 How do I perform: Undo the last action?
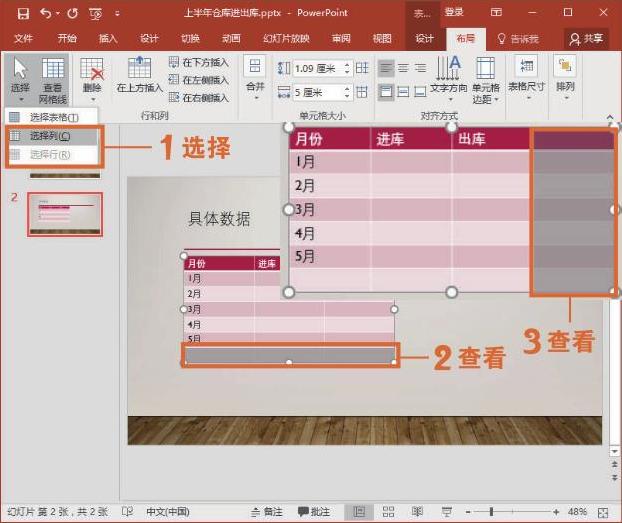coord(46,13)
